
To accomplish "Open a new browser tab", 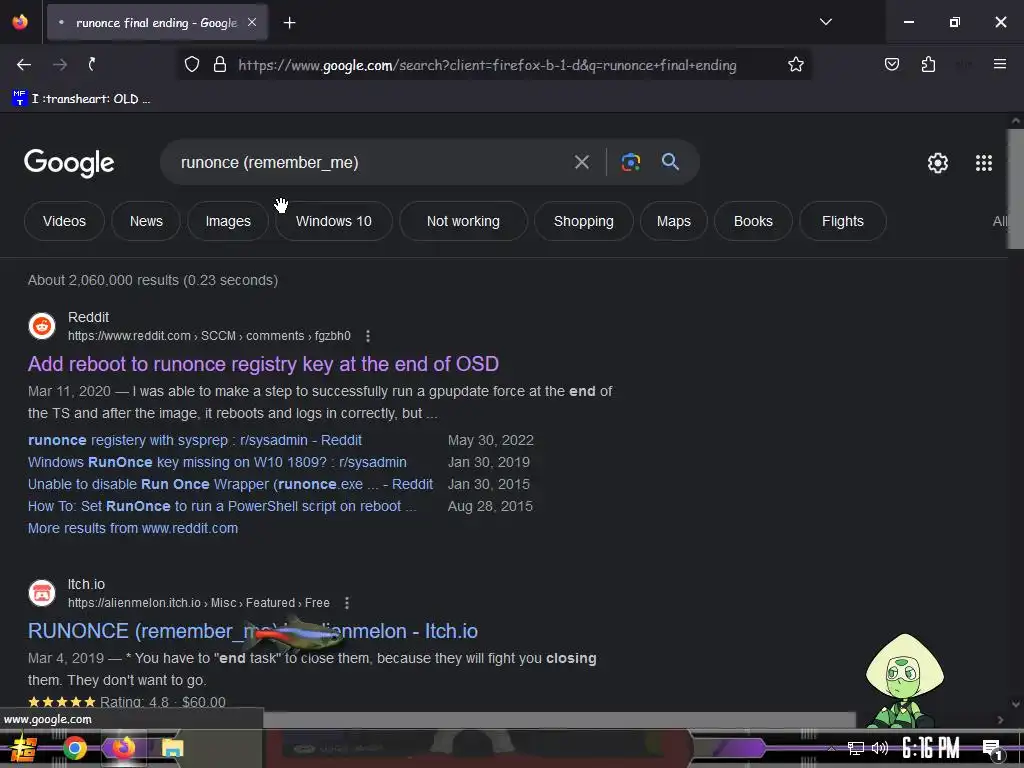I will tap(289, 23).
